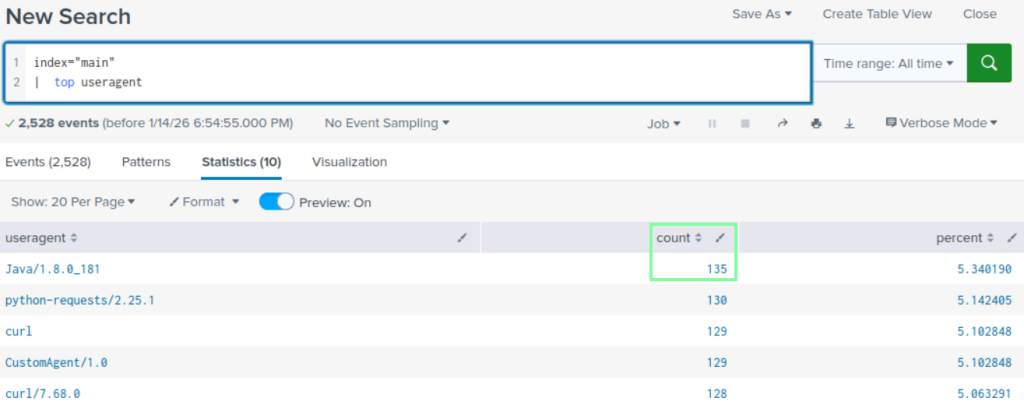Stop the search job
The width and height of the screenshot is (1024, 405).
coord(745,124)
